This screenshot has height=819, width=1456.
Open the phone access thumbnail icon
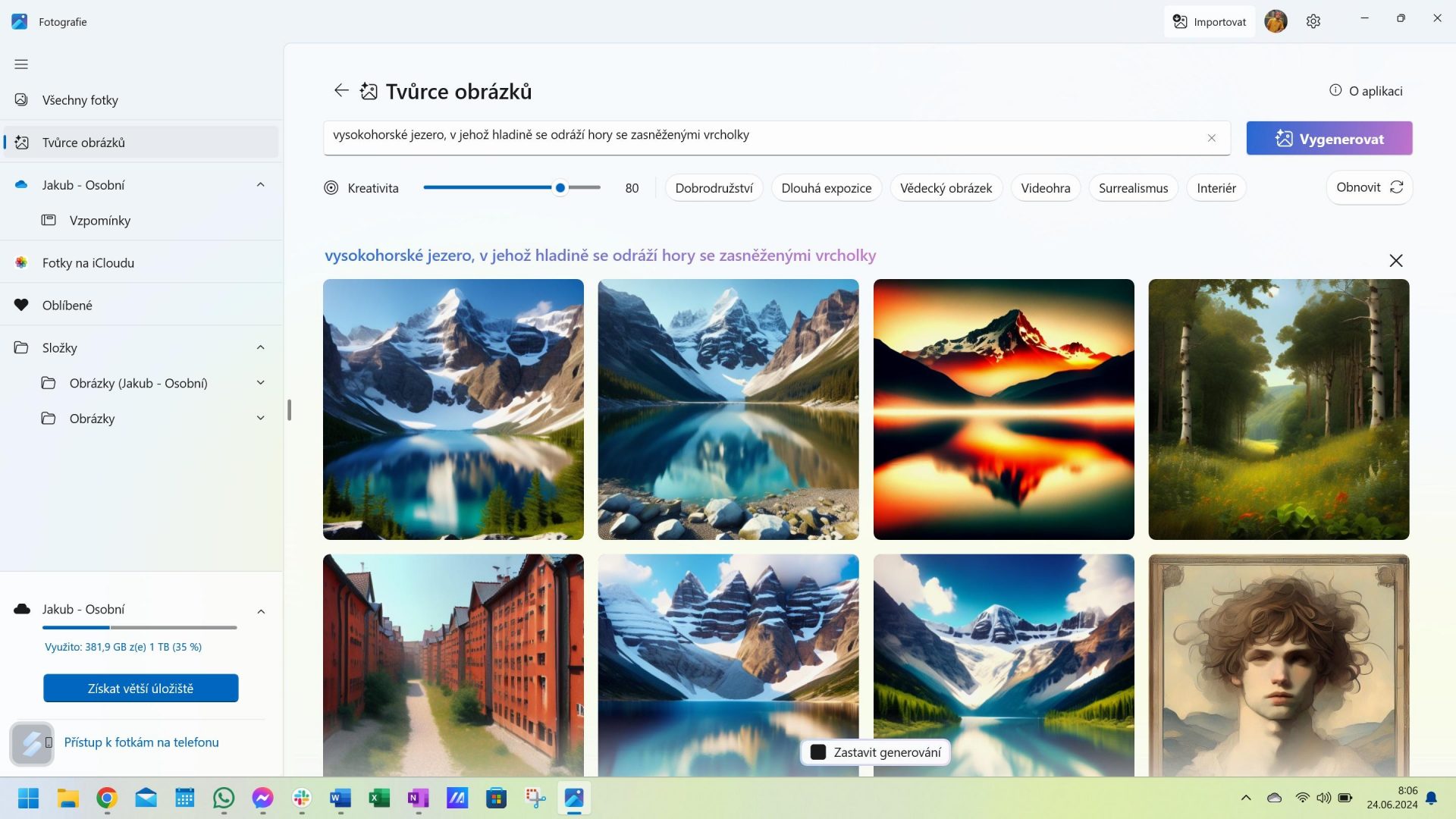point(32,744)
